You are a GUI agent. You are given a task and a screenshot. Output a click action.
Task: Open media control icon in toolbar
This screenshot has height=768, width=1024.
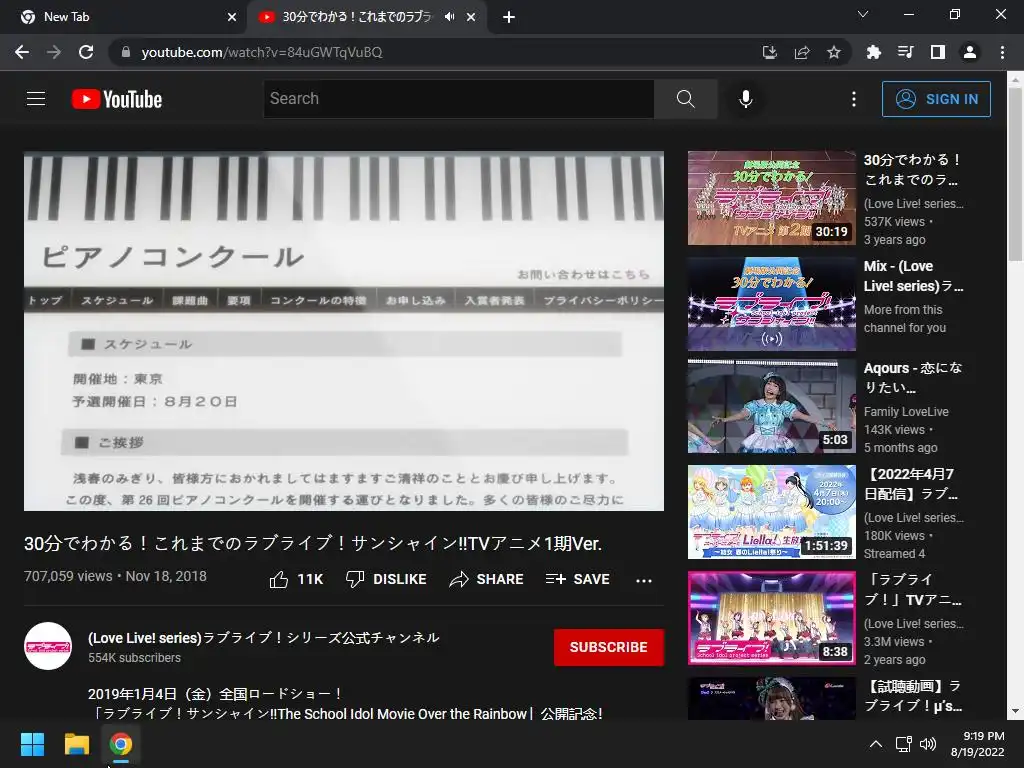905,52
